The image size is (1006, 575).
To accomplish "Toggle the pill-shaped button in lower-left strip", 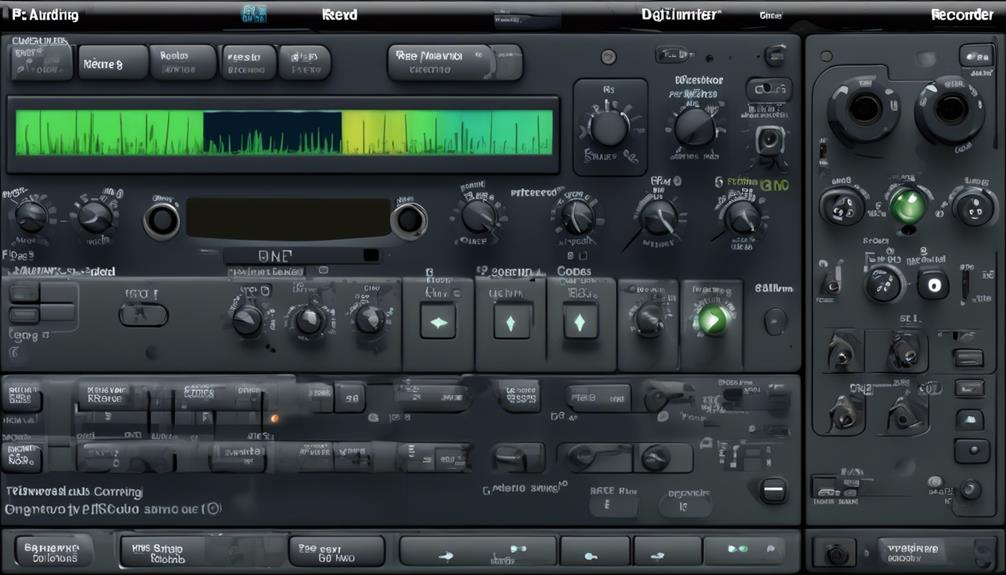I will coord(144,315).
